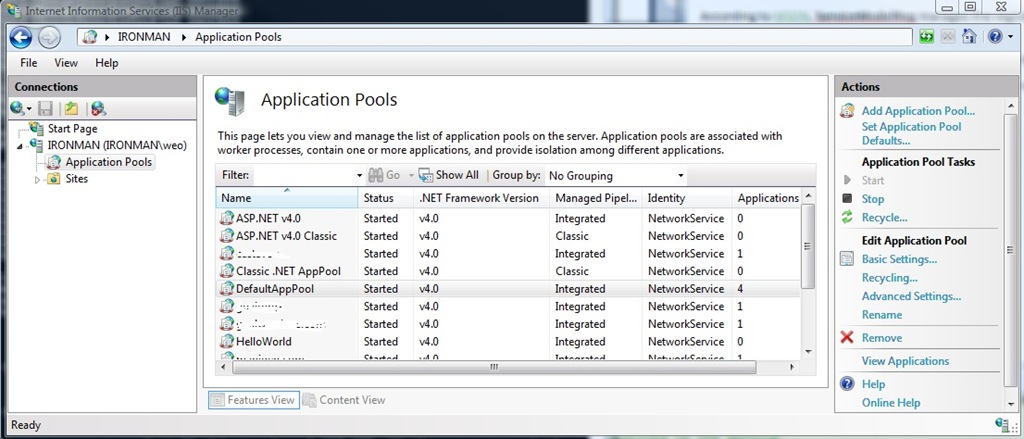Click scroll down arrow of pool list
This screenshot has height=439, width=1024.
tap(808, 352)
